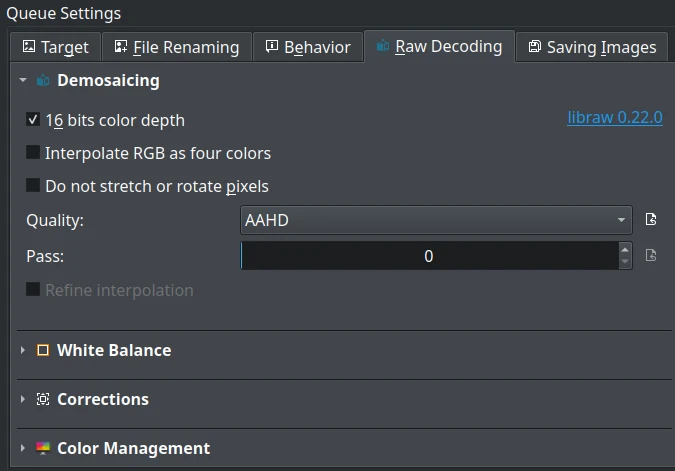Click the White Balance section icon

tap(43, 350)
